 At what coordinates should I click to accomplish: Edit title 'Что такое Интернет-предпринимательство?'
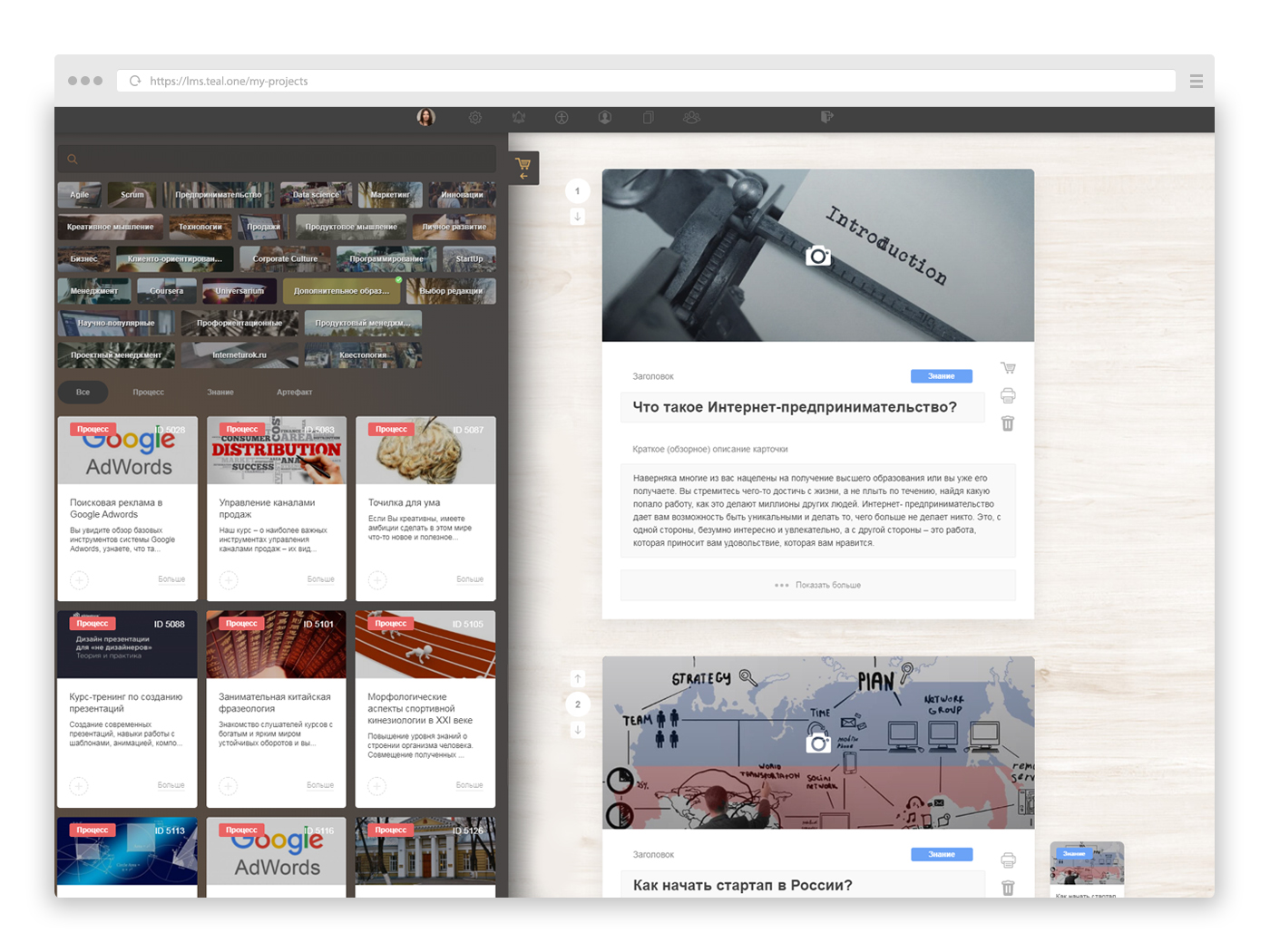[803, 407]
